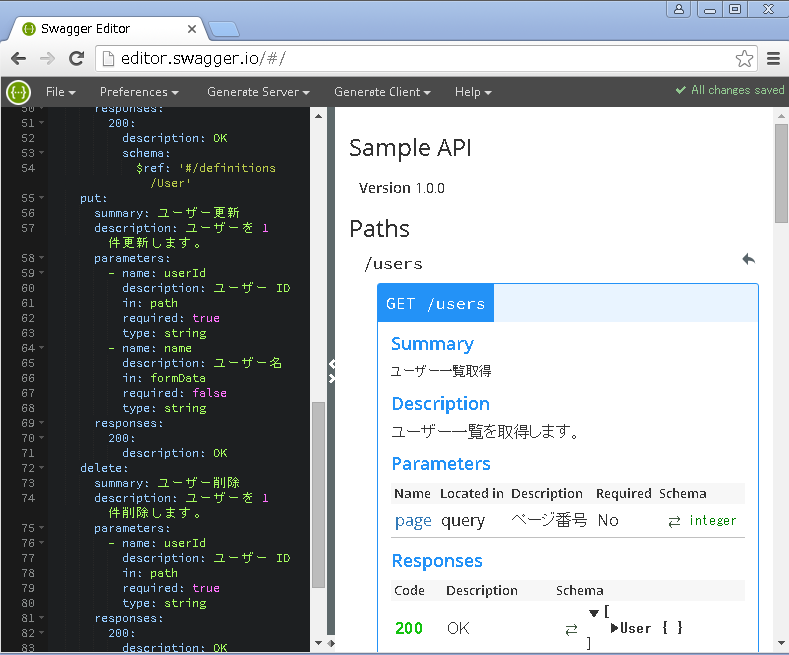Click the Sample API title
Viewport: 789px width, 655px height.
coord(410,148)
